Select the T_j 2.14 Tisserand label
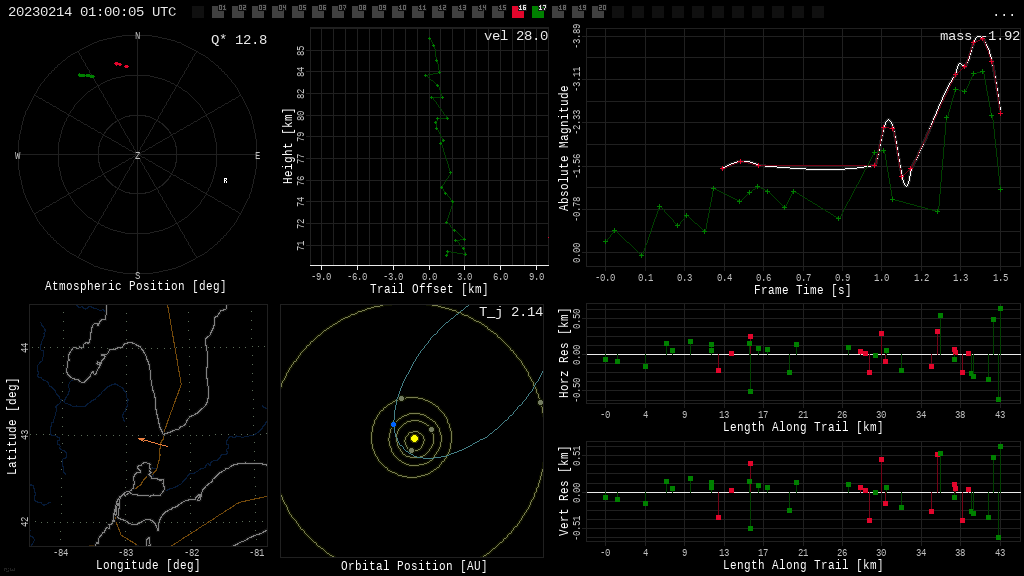This screenshot has width=1024, height=576. [x=510, y=312]
